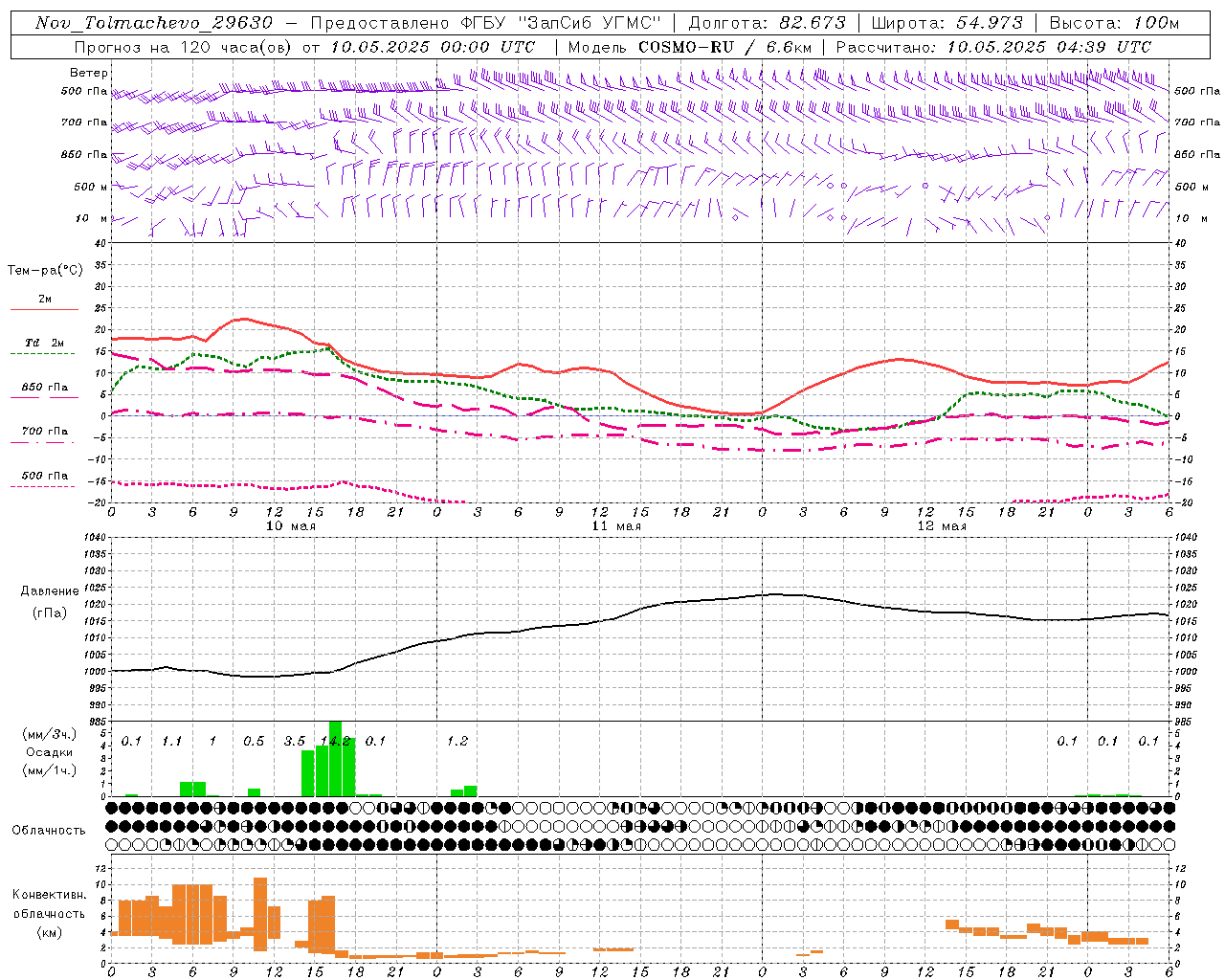The width and height of the screenshot is (1225, 980).
Task: Click the station title "Nov_Tolmachevo_29630"
Action: tap(153, 23)
